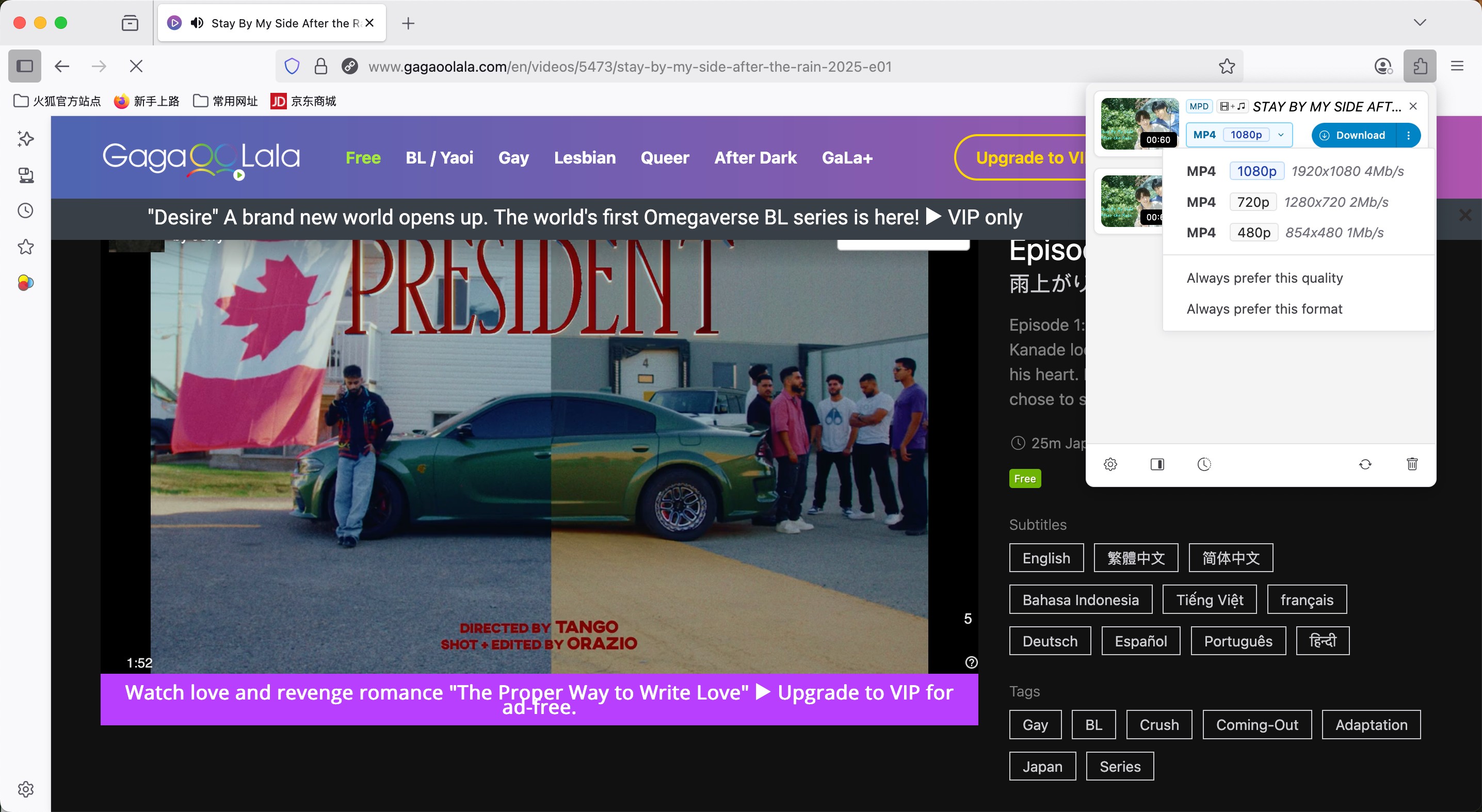Open the Free navigation tab
Image resolution: width=1482 pixels, height=812 pixels.
click(363, 157)
